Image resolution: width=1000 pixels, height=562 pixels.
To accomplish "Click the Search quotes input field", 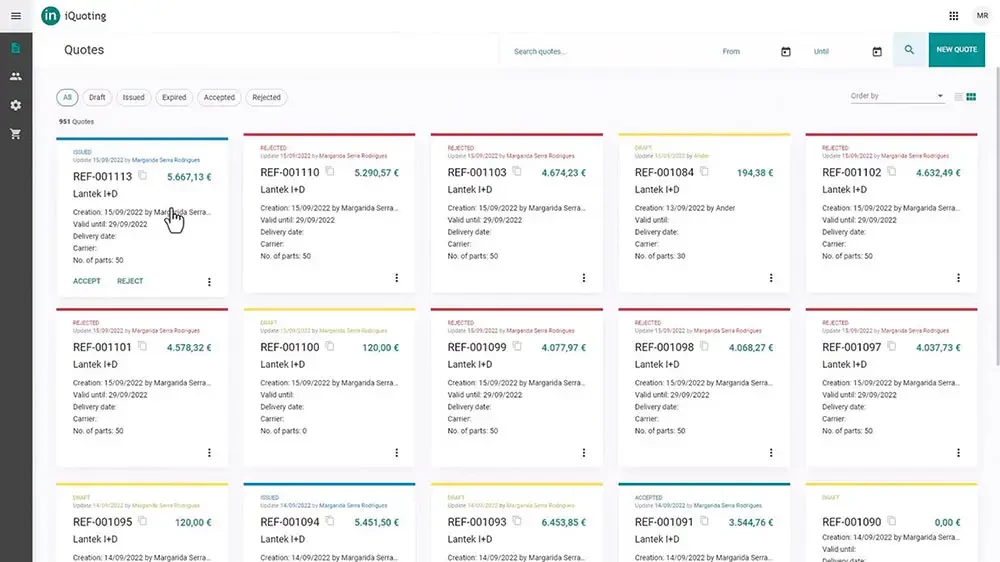I will click(x=609, y=52).
